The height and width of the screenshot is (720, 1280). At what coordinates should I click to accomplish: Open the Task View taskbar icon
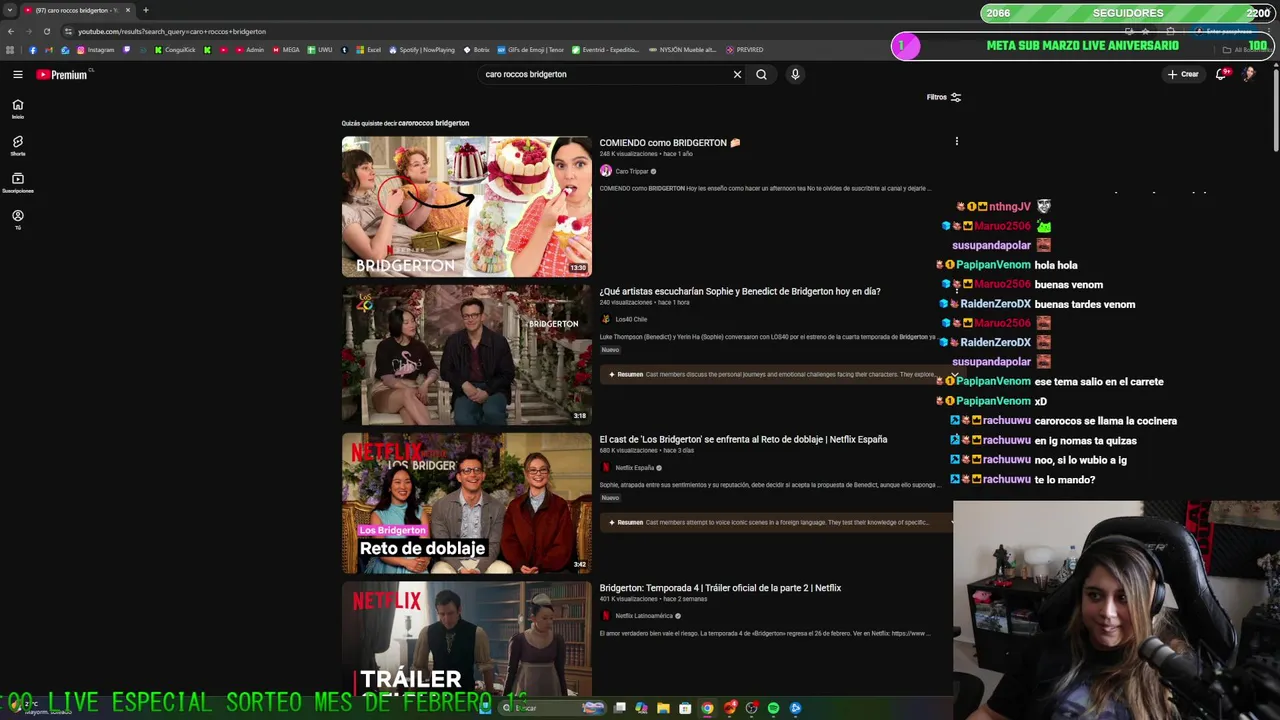pos(620,708)
